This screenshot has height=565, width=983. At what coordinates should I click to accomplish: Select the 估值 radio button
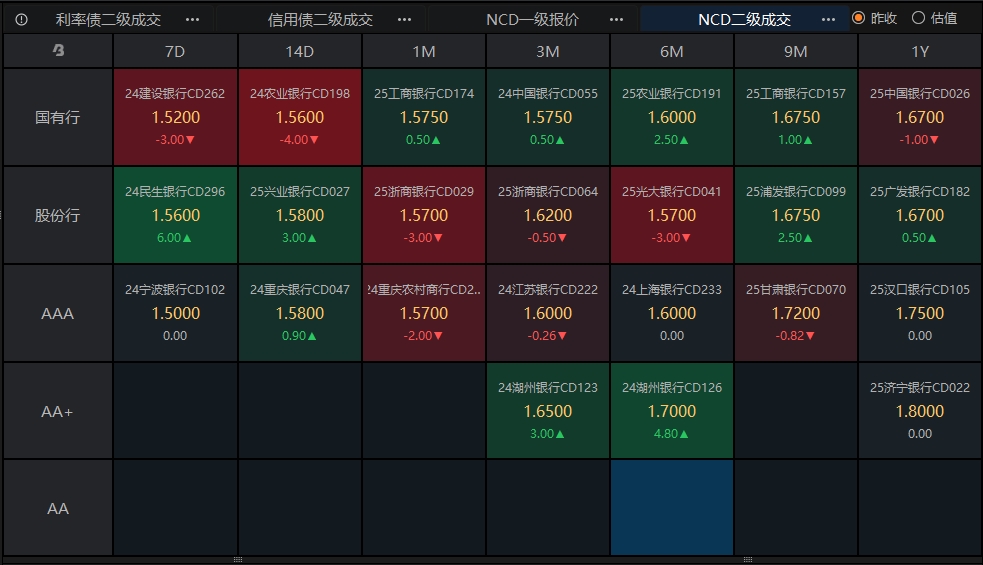[x=918, y=18]
